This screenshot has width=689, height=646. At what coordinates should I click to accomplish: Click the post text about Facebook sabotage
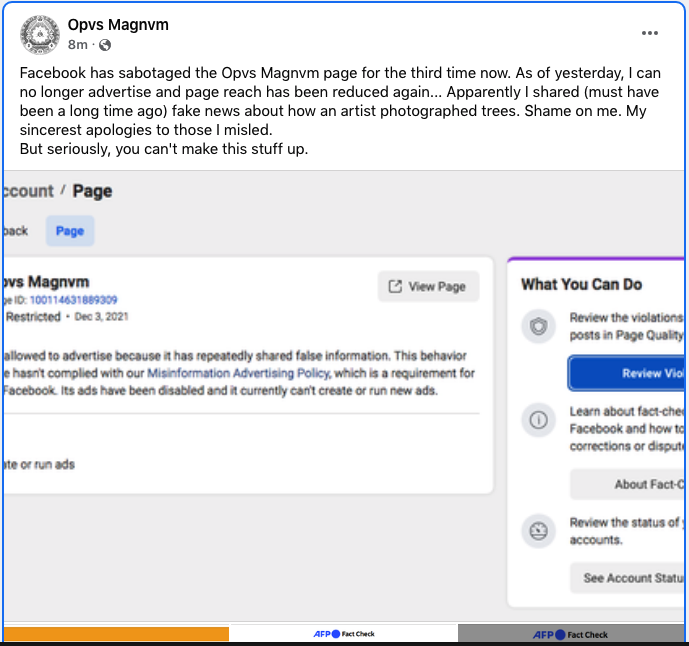(x=340, y=111)
